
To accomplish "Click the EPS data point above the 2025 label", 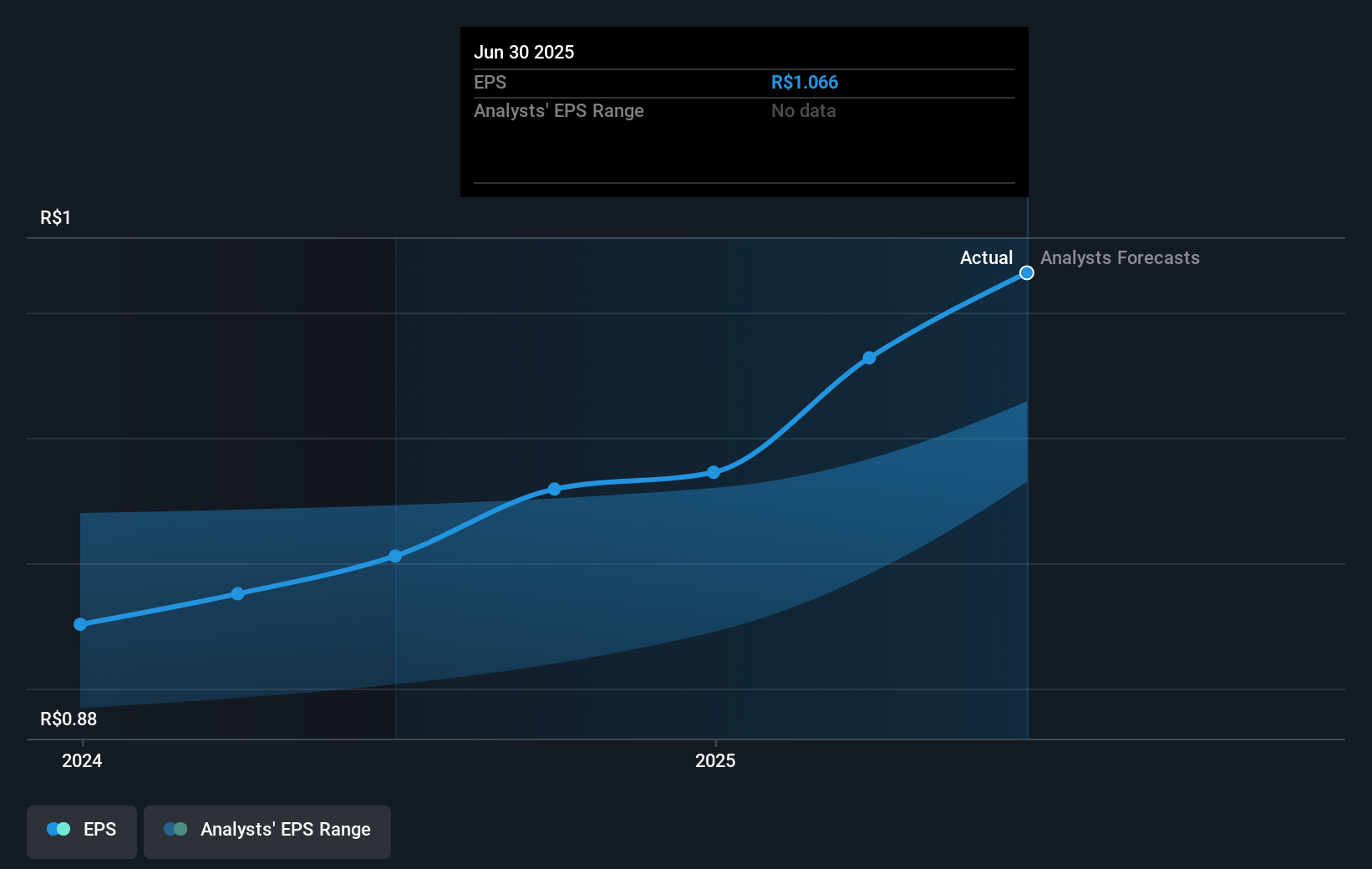I will [x=712, y=472].
